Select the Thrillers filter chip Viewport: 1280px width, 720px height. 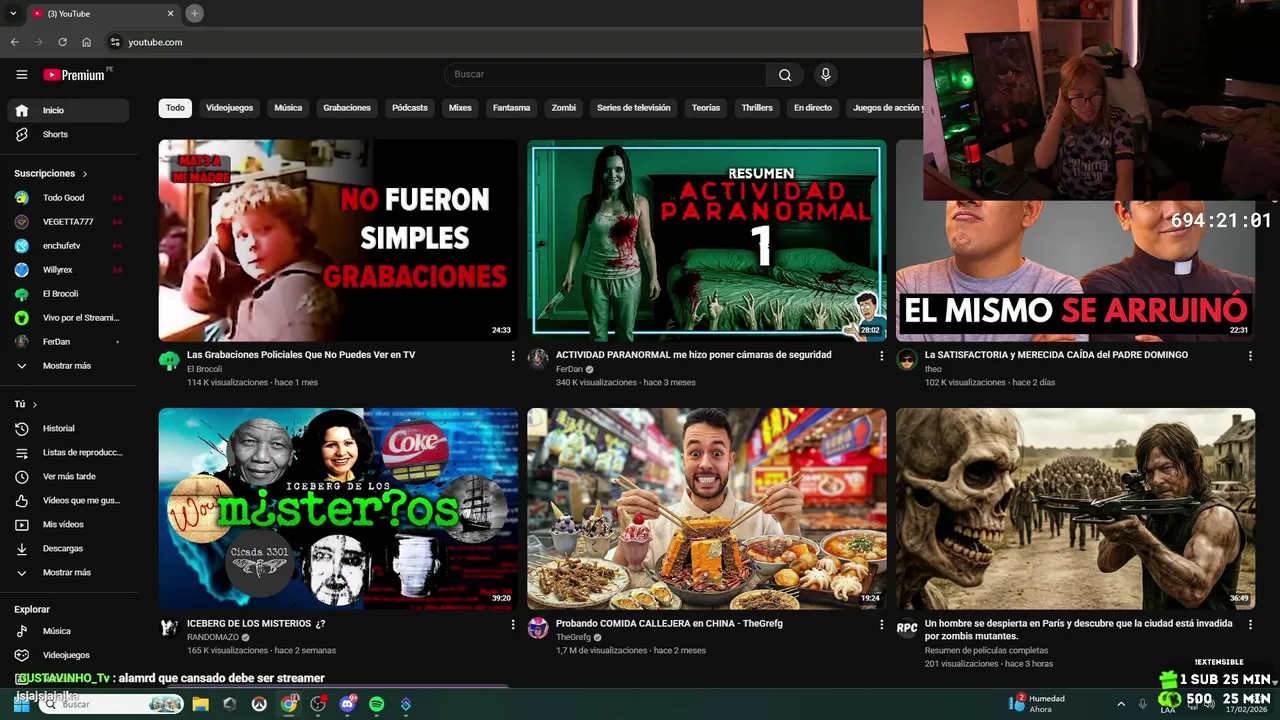[757, 108]
